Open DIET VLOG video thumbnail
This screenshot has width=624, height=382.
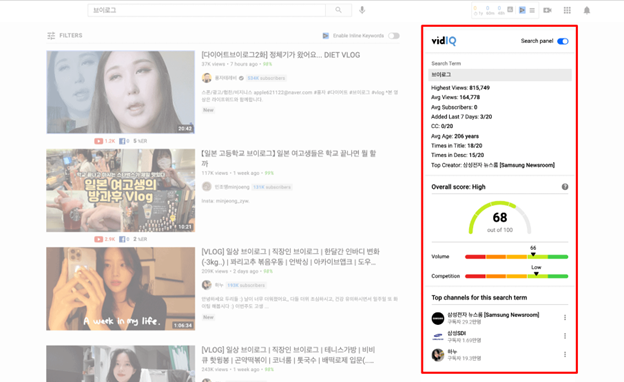(x=121, y=92)
